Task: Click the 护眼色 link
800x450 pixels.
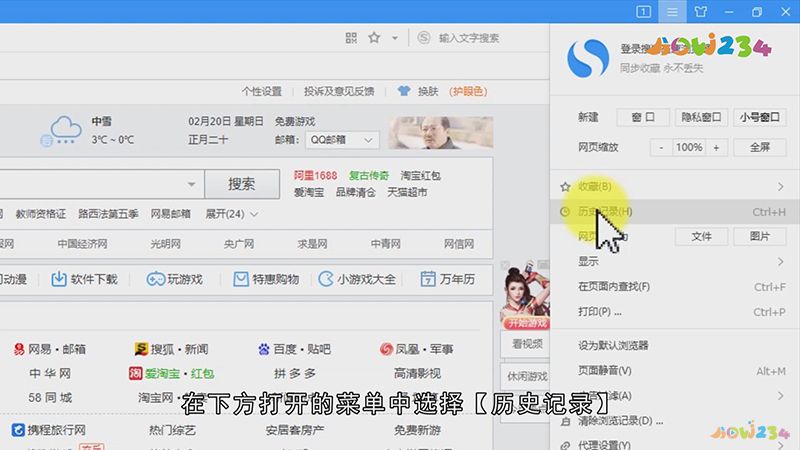Action: (468, 91)
